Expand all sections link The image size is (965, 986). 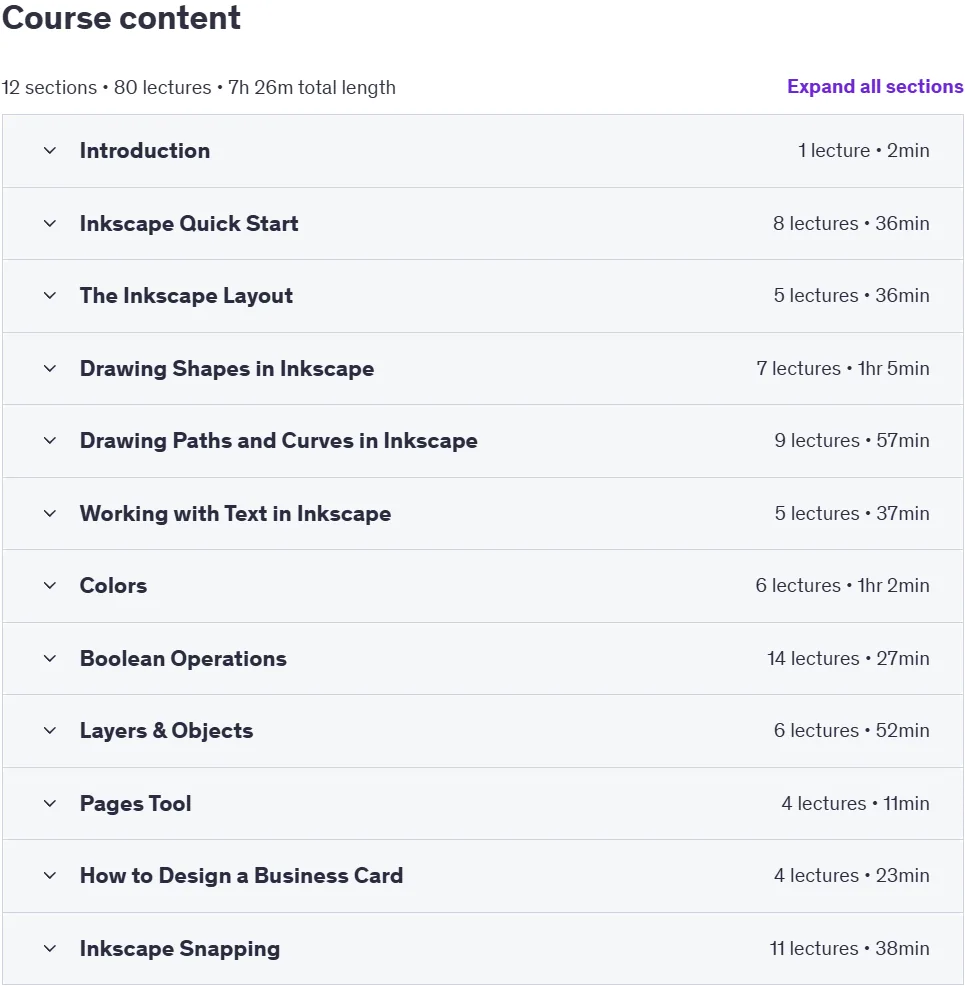coord(874,87)
